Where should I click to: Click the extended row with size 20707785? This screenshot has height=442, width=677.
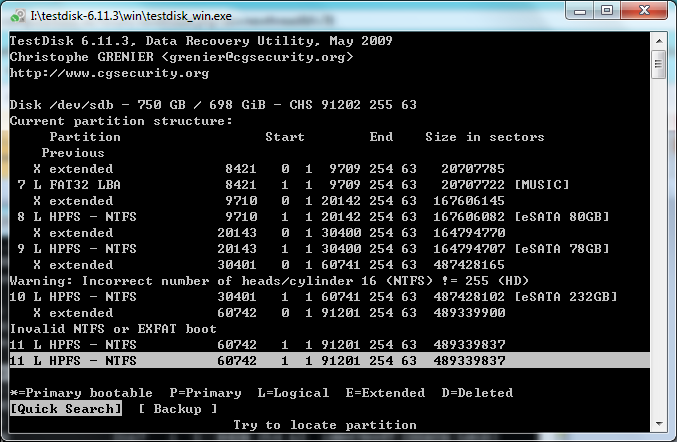[x=269, y=169]
